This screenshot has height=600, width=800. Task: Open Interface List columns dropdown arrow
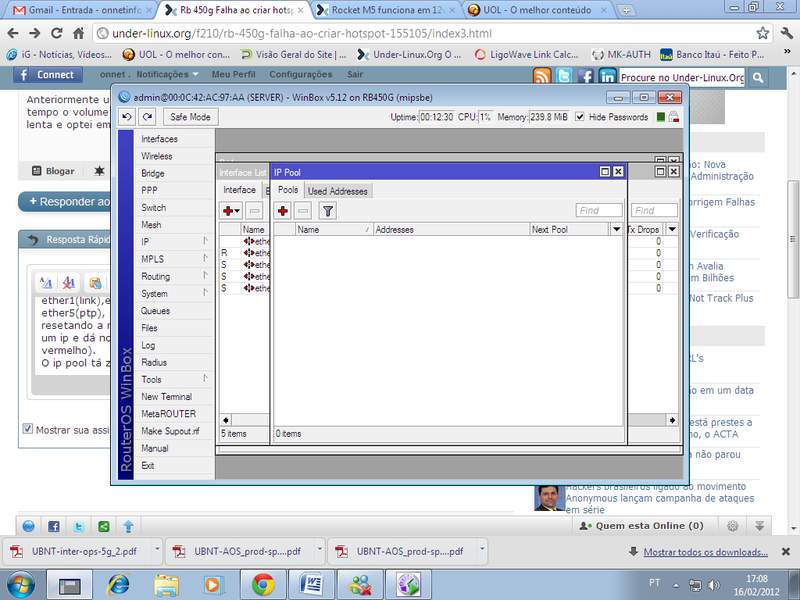(672, 229)
